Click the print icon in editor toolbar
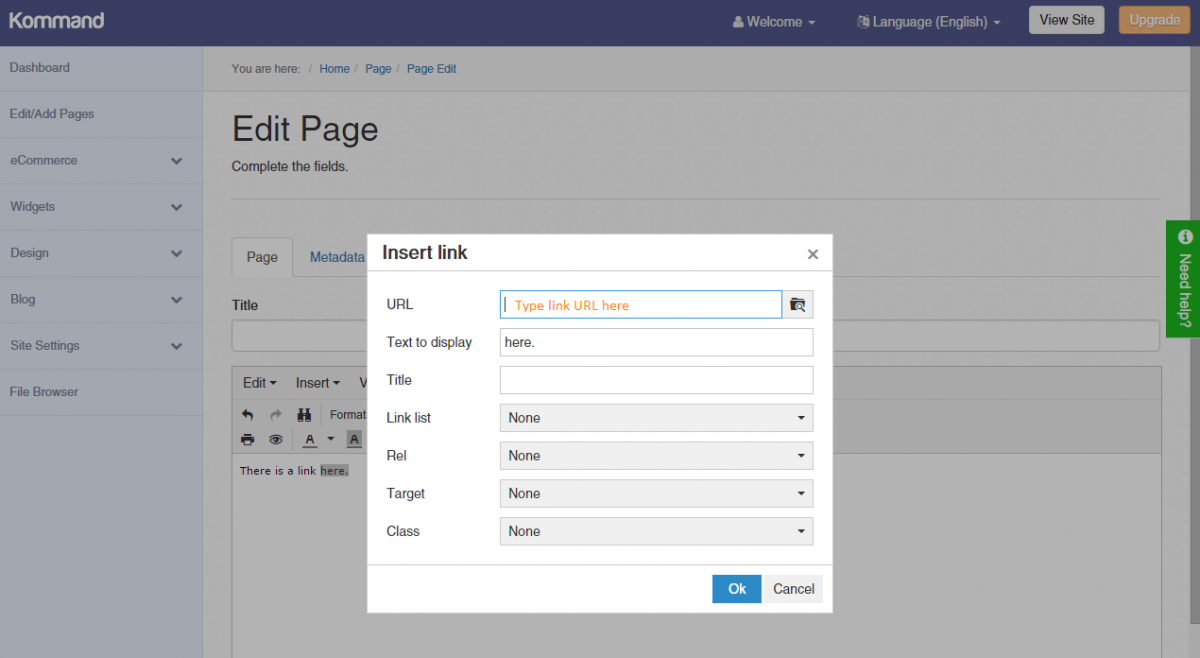This screenshot has height=658, width=1200. coord(248,439)
